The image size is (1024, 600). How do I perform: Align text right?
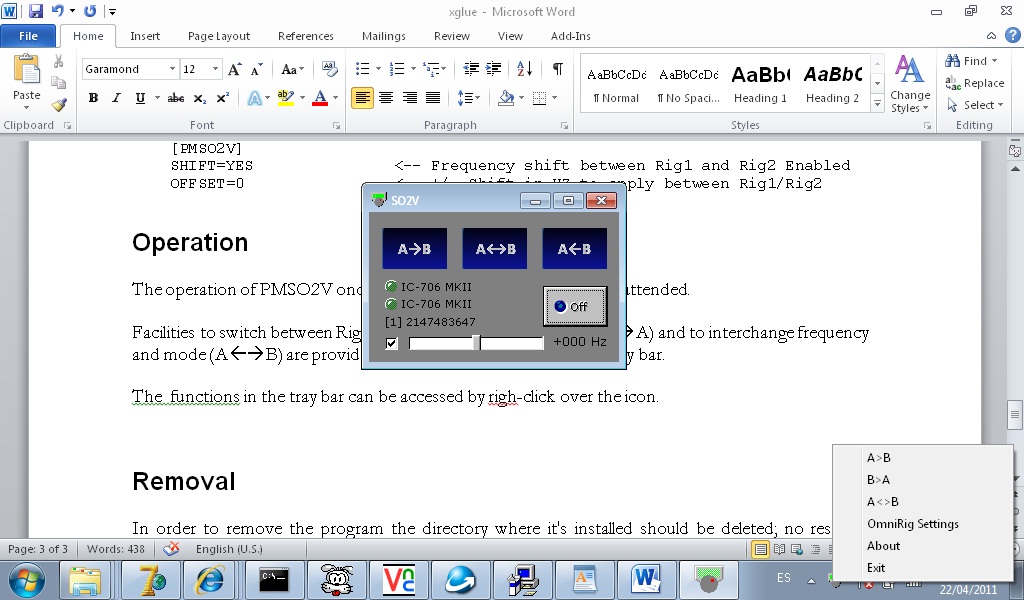[x=409, y=98]
